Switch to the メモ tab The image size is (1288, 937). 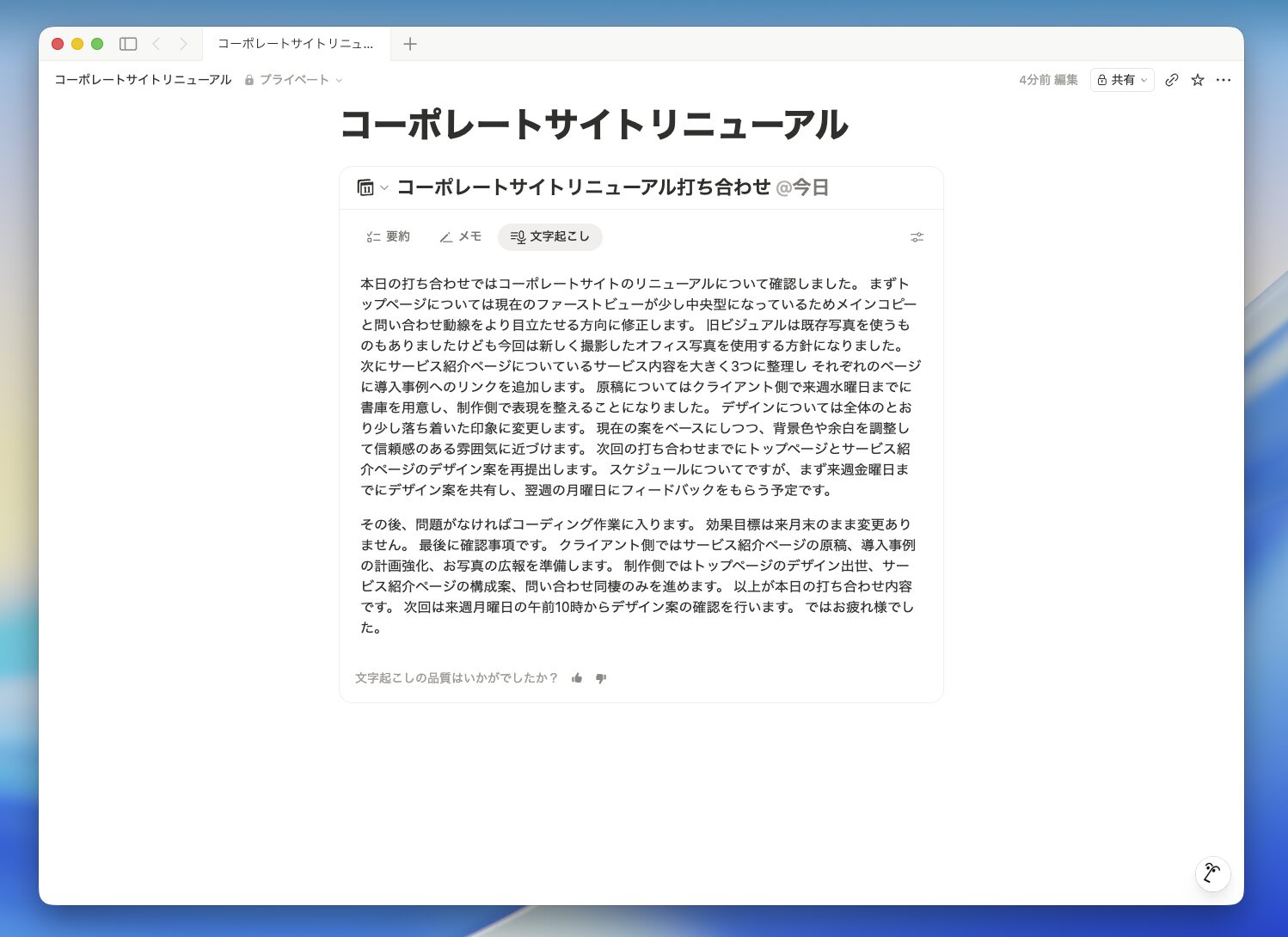tap(460, 236)
